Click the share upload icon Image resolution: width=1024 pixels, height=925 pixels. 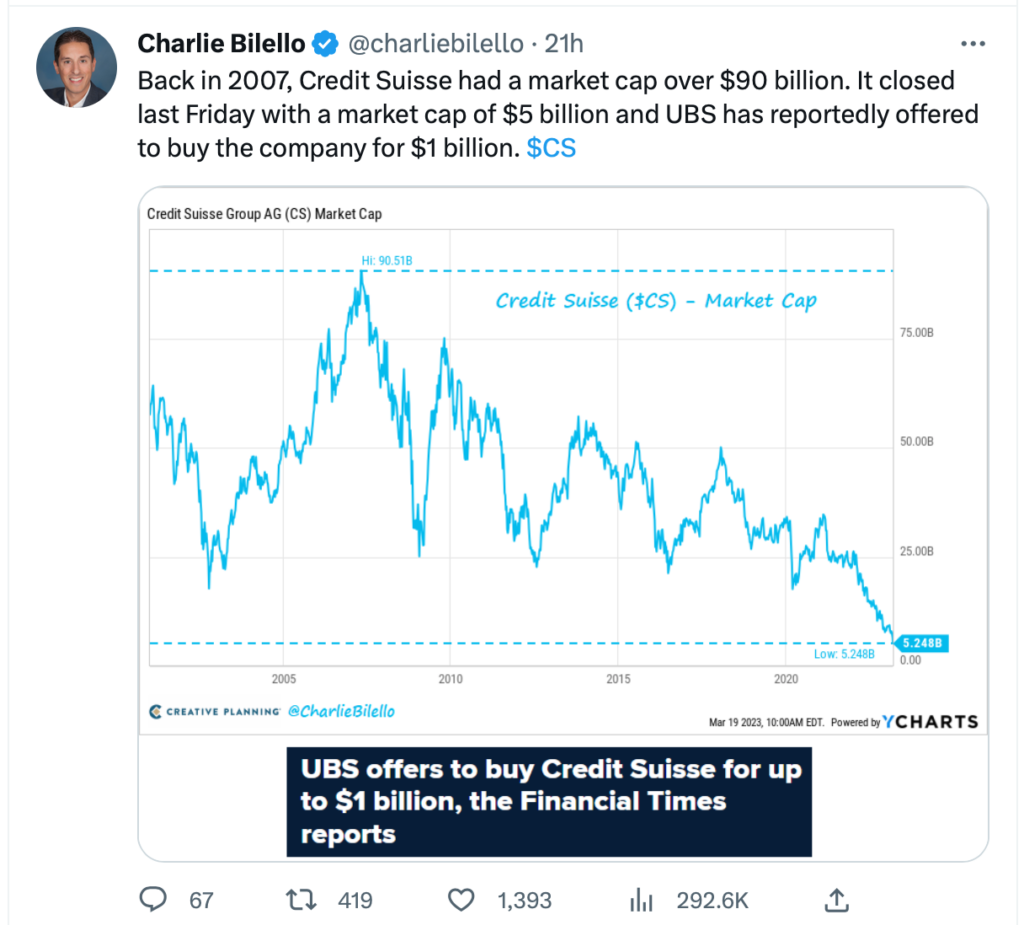[837, 900]
